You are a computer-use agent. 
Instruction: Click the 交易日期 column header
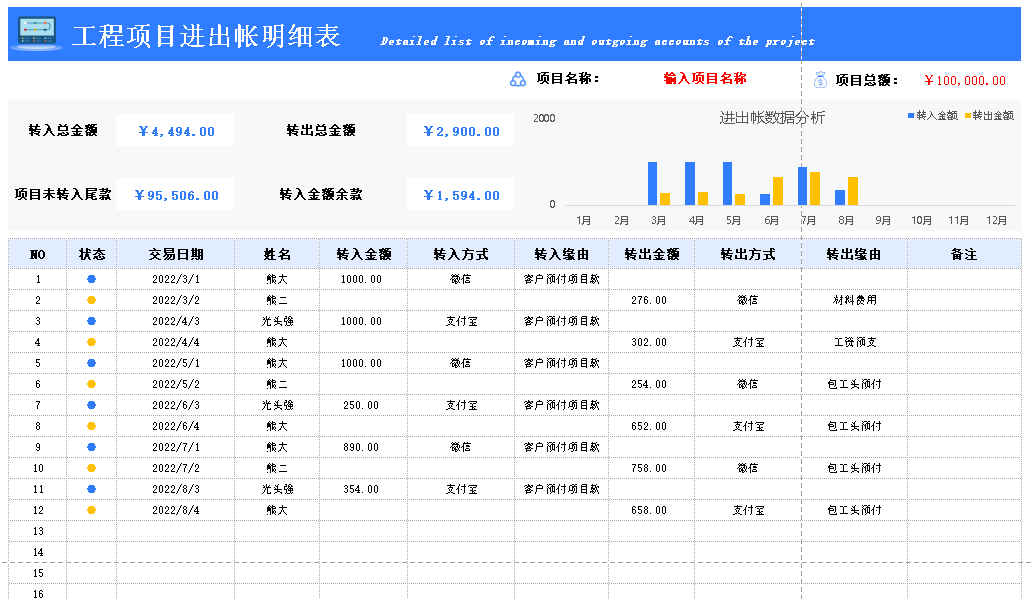pyautogui.click(x=176, y=254)
